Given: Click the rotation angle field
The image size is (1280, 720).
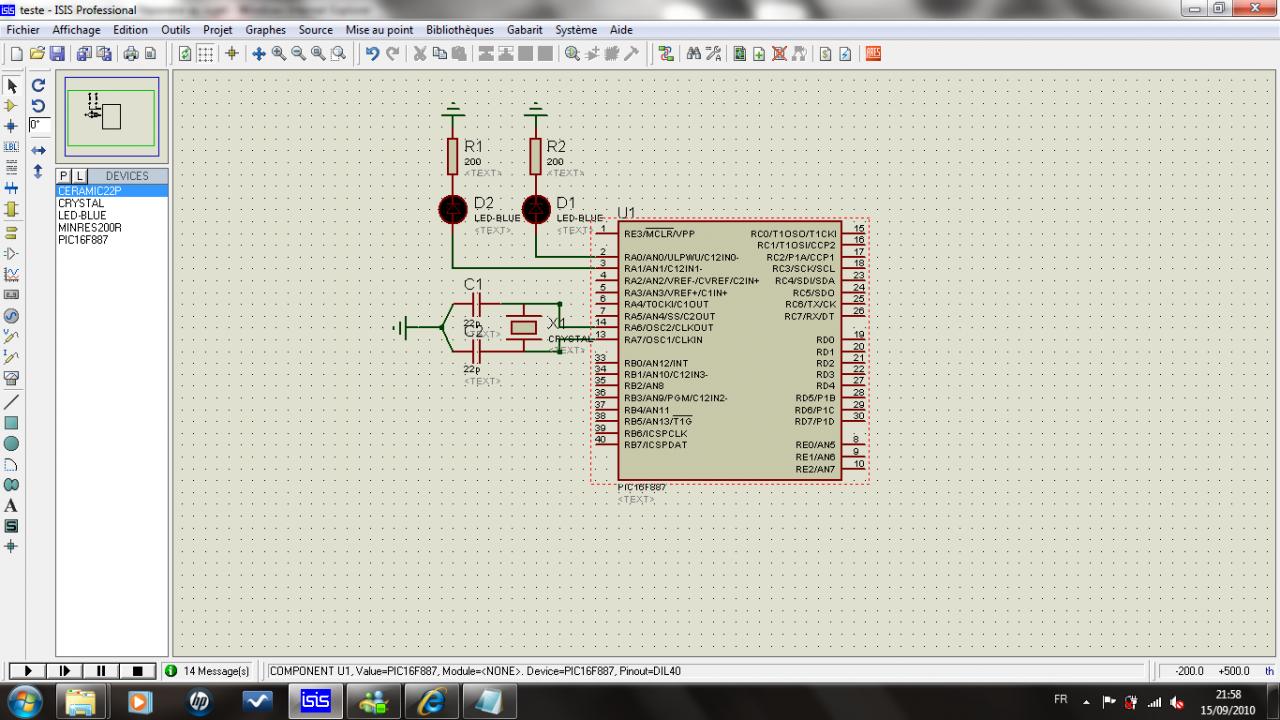Looking at the screenshot, I should [x=39, y=125].
